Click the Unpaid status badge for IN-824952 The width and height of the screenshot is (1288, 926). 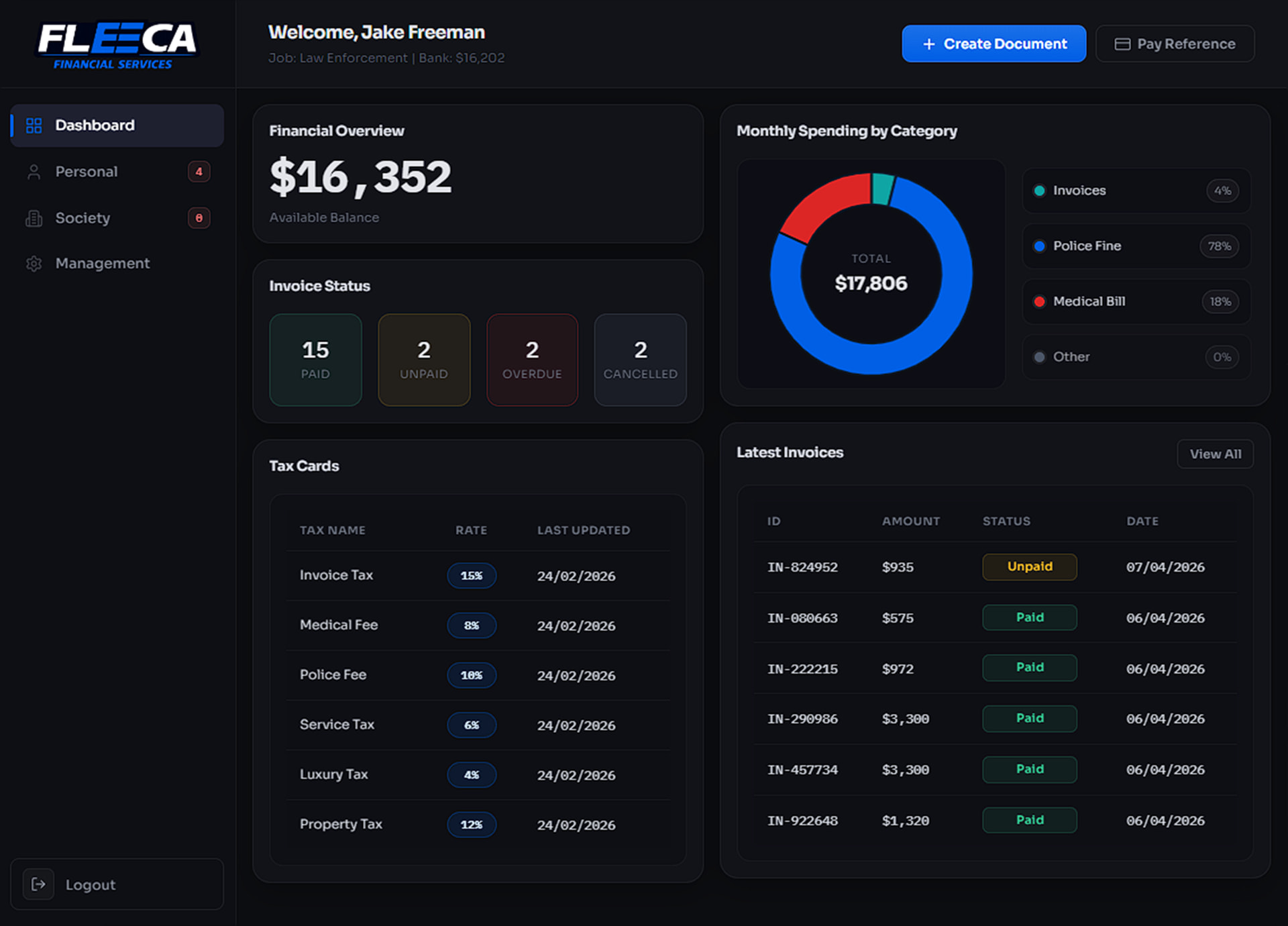pyautogui.click(x=1029, y=567)
